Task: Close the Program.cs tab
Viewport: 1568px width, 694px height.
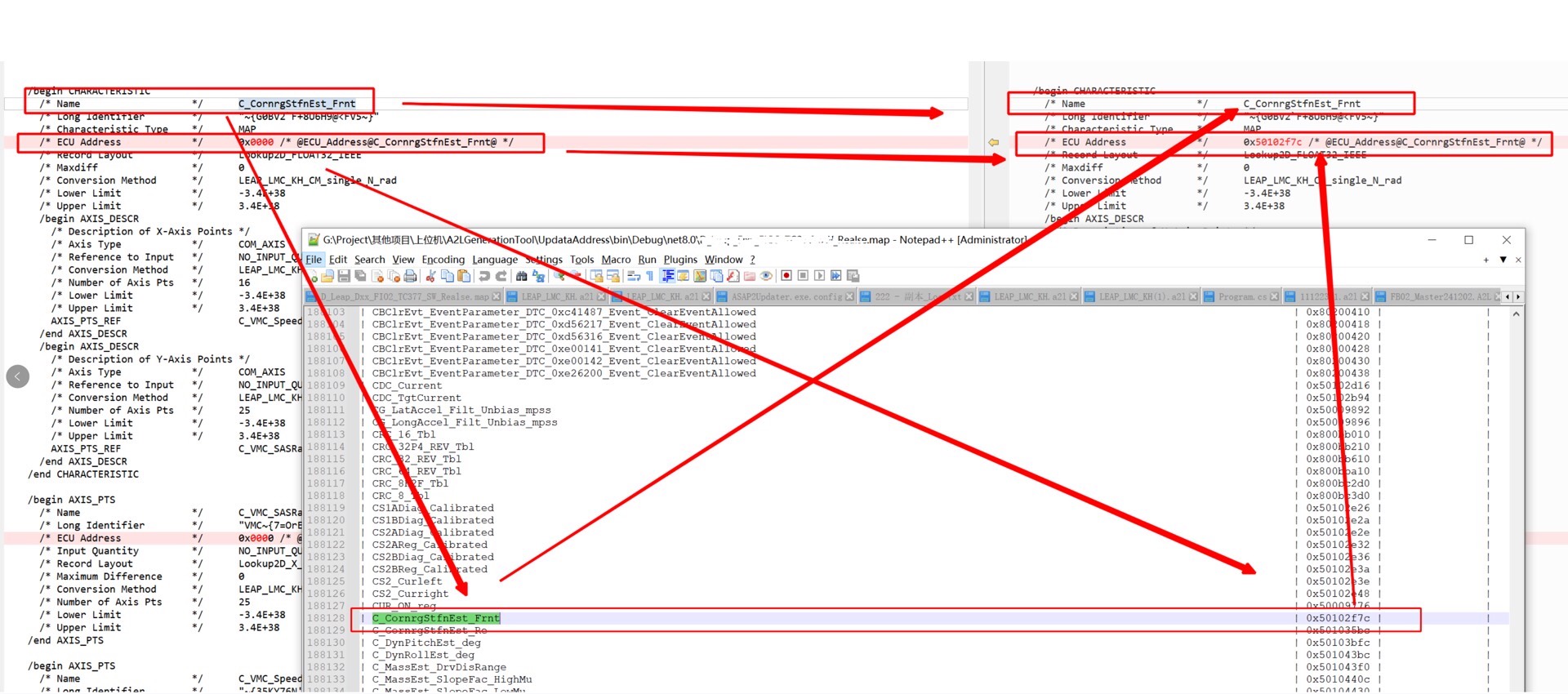Action: [x=1274, y=296]
